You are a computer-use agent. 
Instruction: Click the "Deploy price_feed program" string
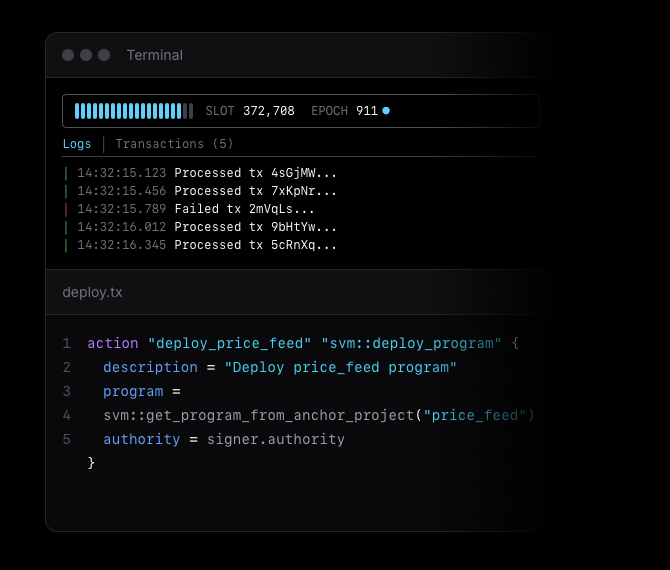[340, 367]
